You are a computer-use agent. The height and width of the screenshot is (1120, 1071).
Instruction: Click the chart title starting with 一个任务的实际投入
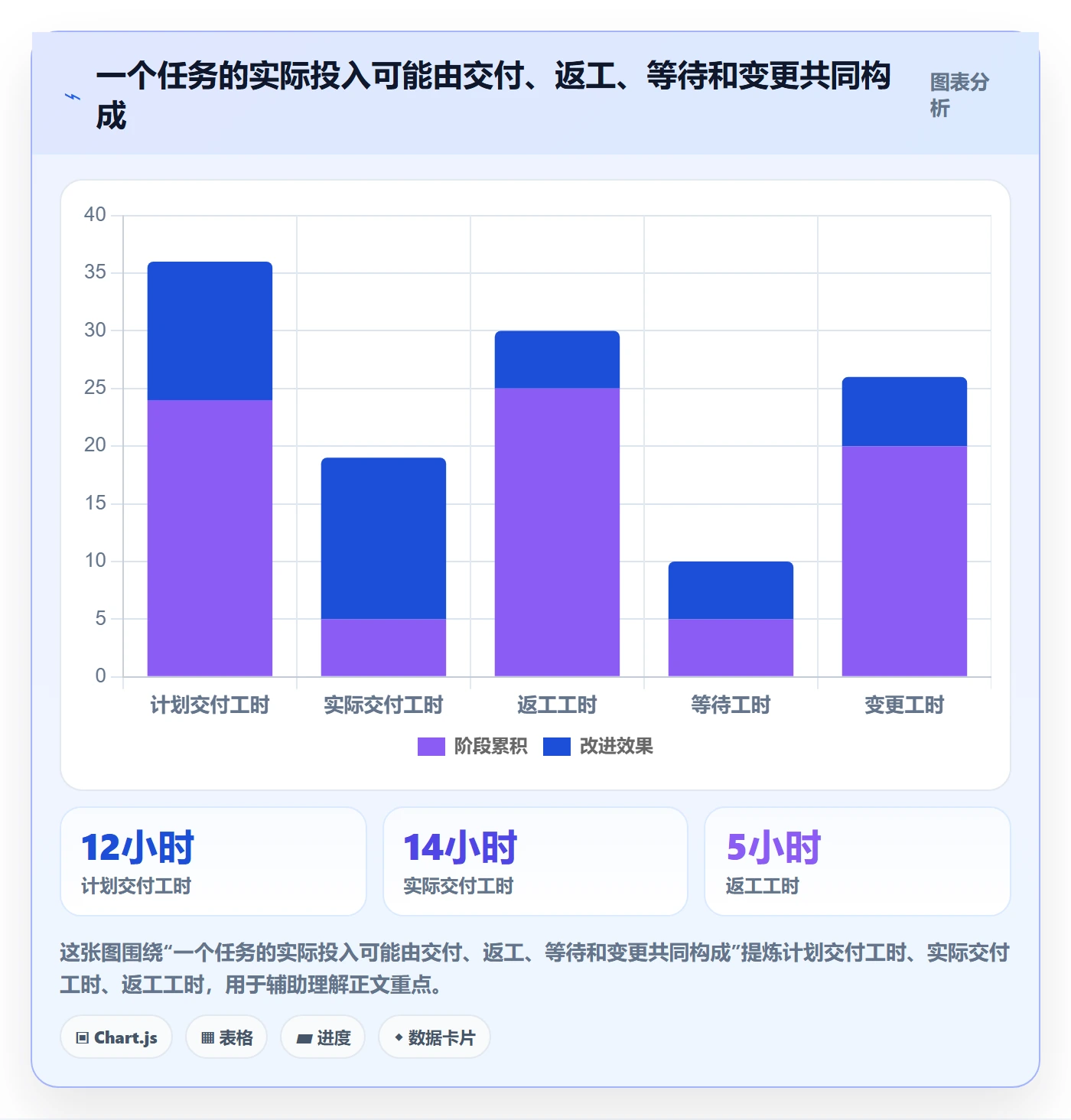click(x=493, y=96)
